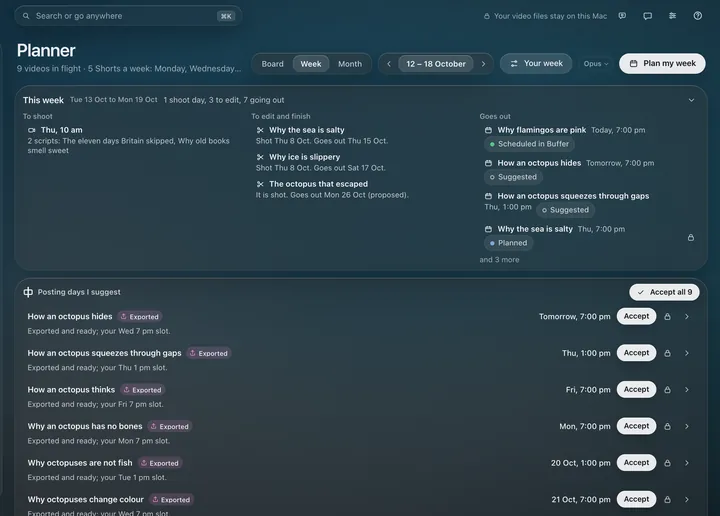The height and width of the screenshot is (516, 720).
Task: Accept the Why octopuses change colour suggestion
Action: [x=636, y=499]
